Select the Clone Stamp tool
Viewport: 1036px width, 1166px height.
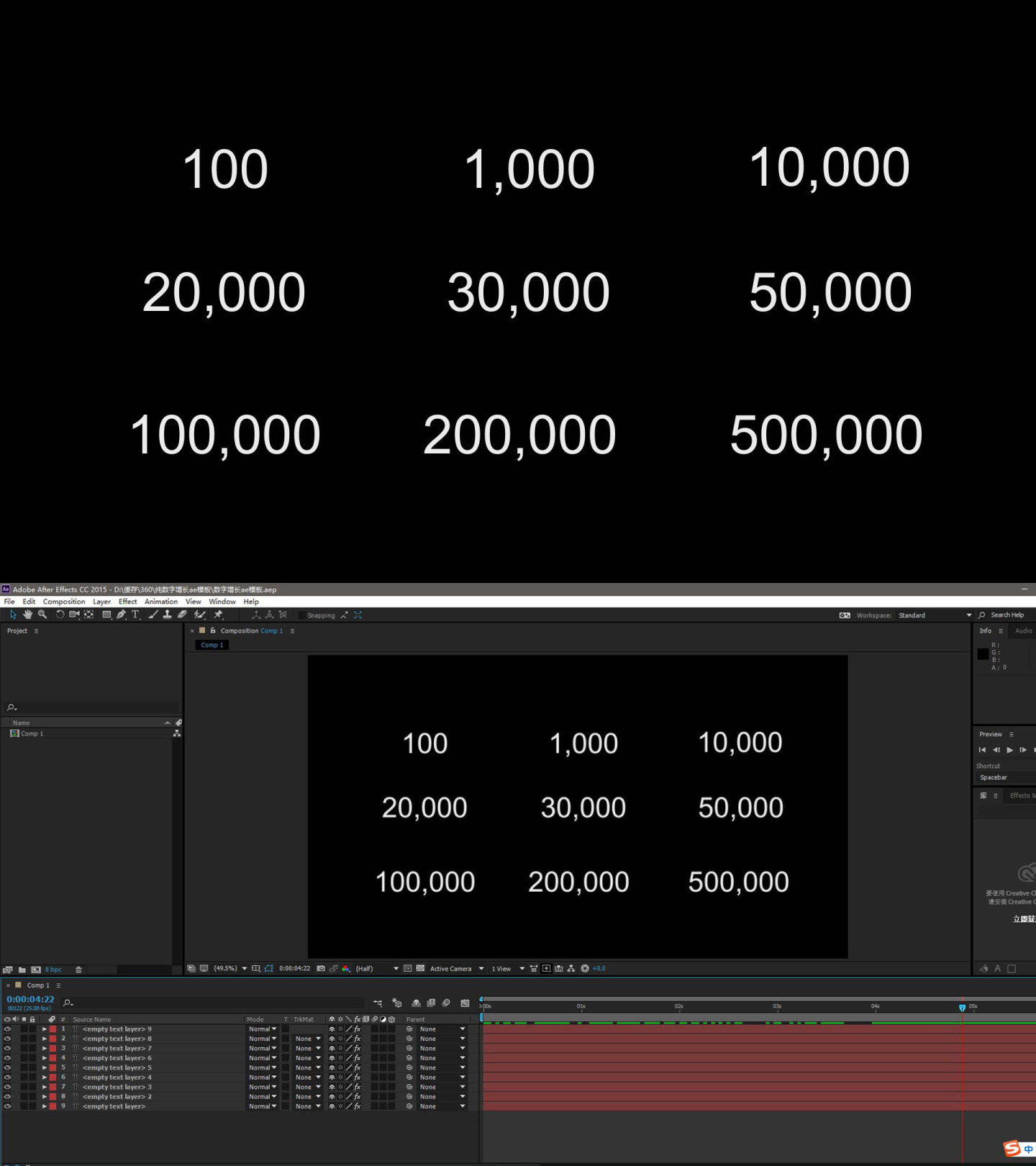[x=167, y=615]
